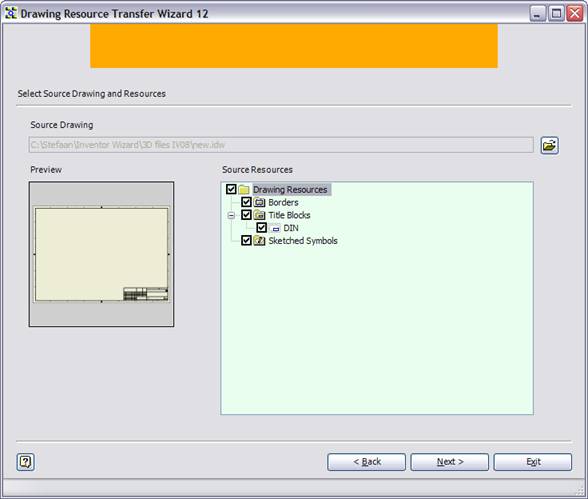This screenshot has width=588, height=499.
Task: Toggle the Title Blocks checkbox
Action: coord(246,215)
